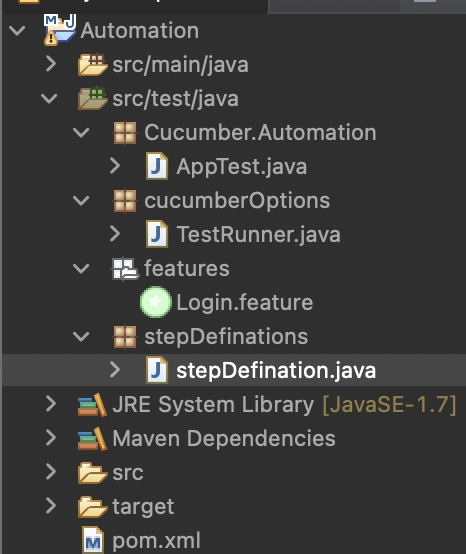Click the pom.xml Maven file icon

93,541
